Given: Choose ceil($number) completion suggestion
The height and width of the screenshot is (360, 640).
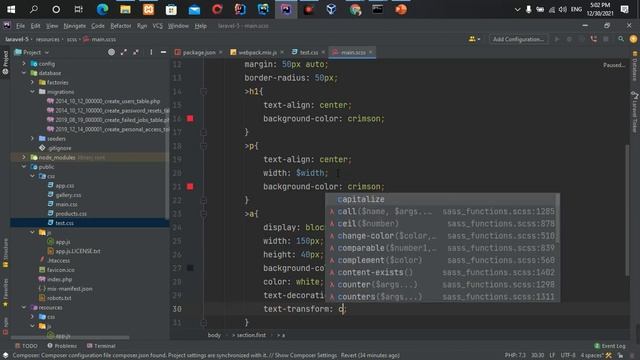Looking at the screenshot, I should [441, 224].
